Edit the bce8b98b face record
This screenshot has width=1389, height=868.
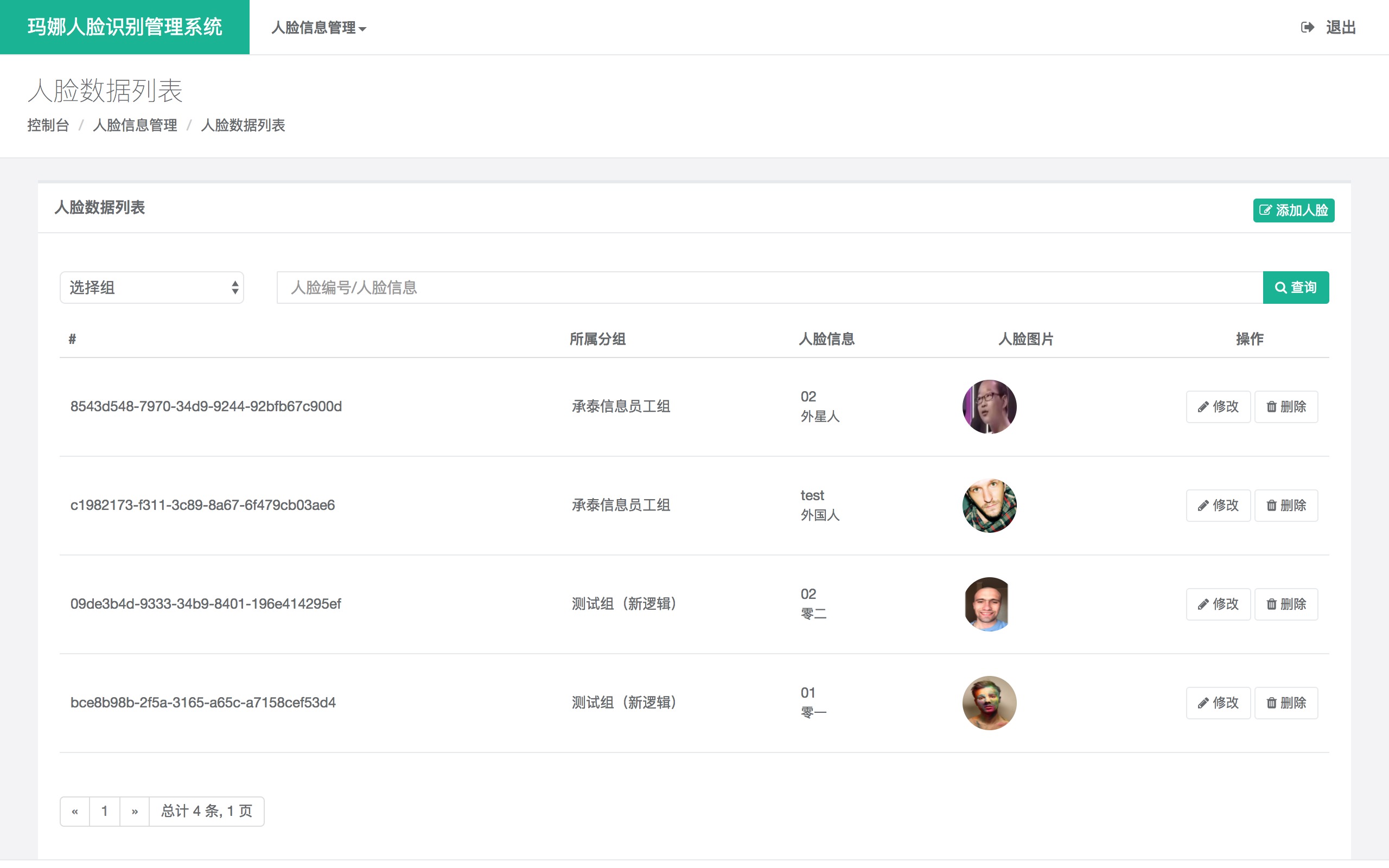(1218, 703)
